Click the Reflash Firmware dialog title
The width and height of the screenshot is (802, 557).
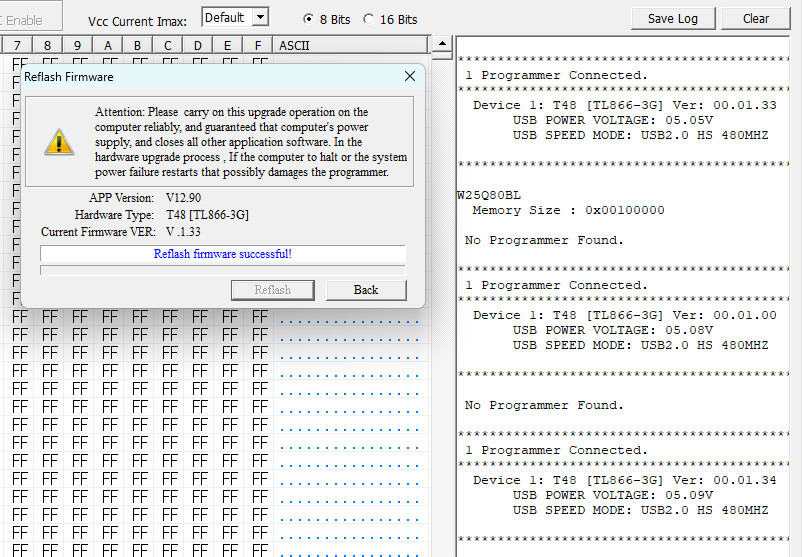point(69,77)
